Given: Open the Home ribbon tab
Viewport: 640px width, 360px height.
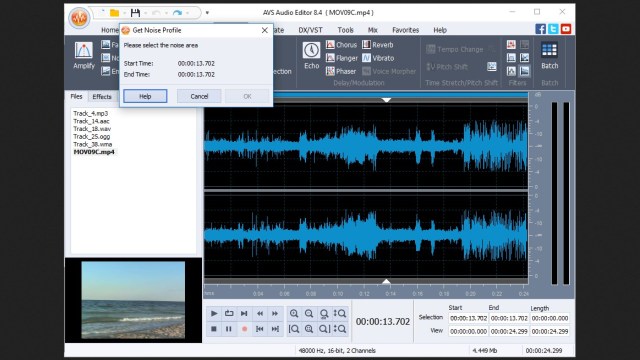Looking at the screenshot, I should coord(109,30).
